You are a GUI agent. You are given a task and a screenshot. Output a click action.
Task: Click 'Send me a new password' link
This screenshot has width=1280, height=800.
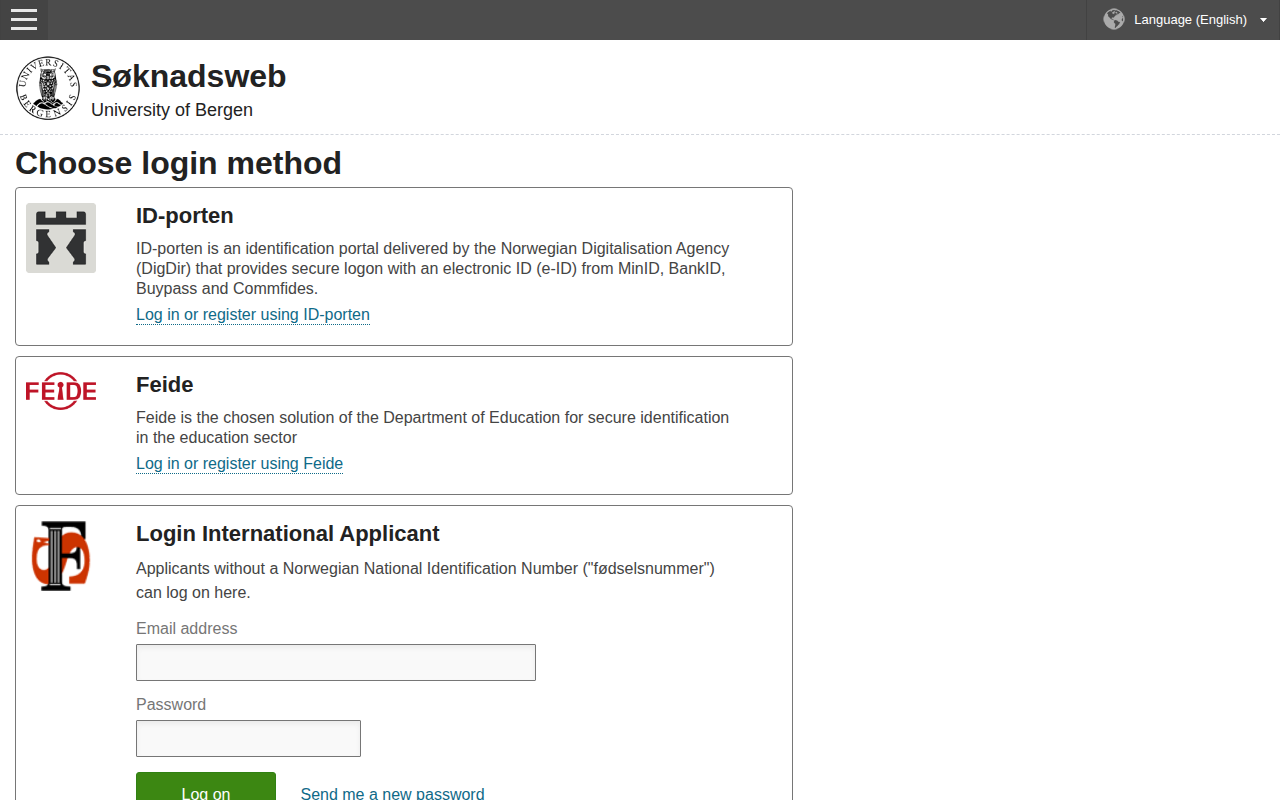pyautogui.click(x=392, y=793)
